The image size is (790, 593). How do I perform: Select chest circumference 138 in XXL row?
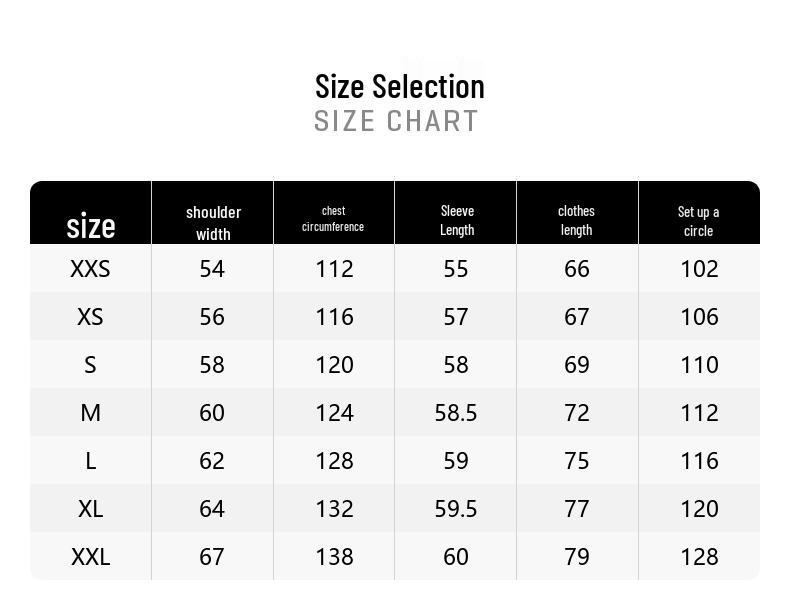[x=334, y=557]
